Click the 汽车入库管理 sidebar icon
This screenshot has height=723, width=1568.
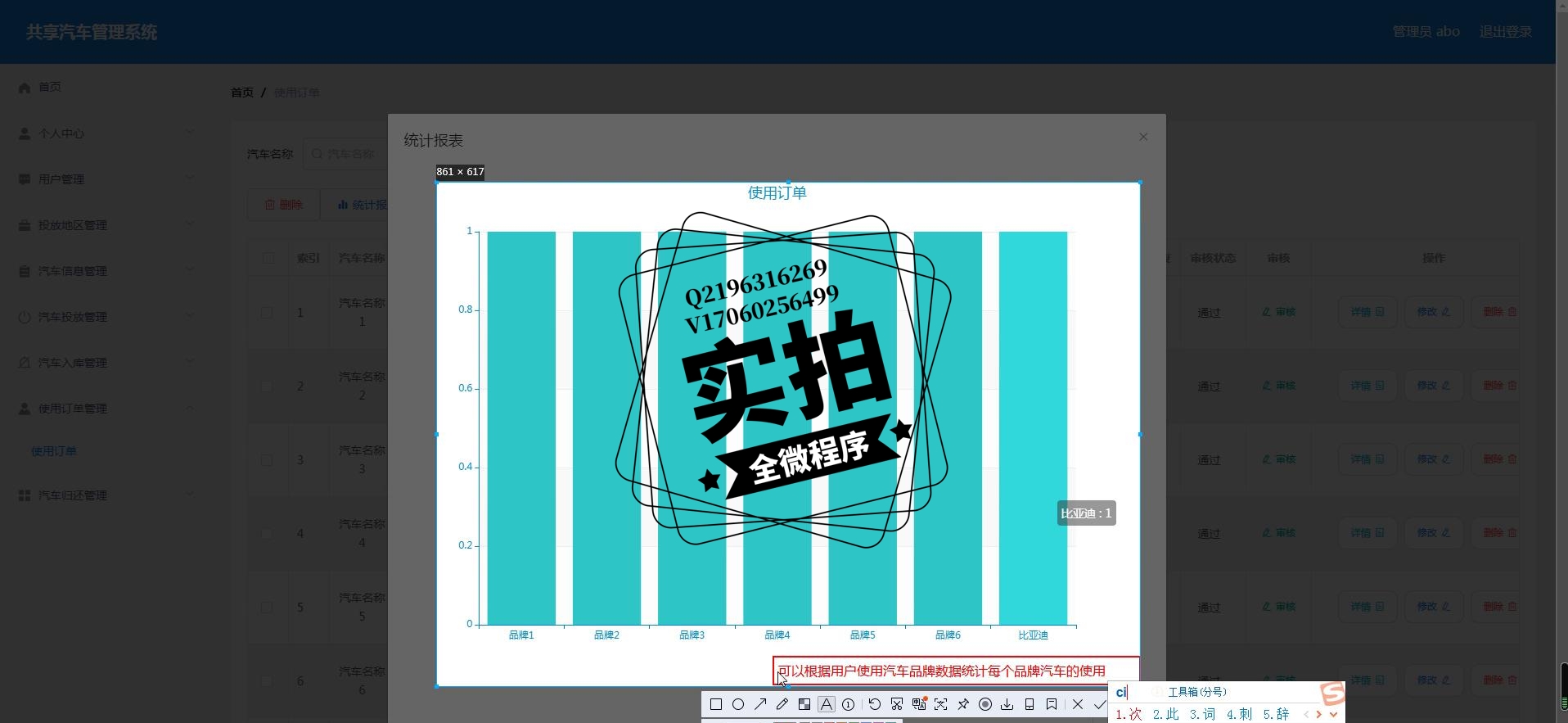25,363
